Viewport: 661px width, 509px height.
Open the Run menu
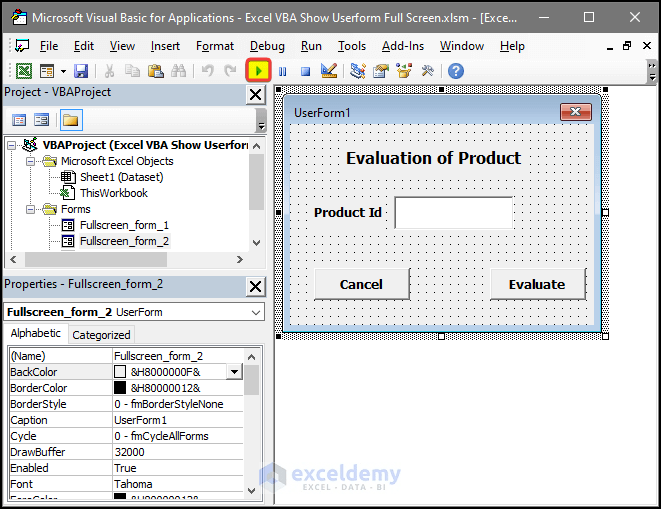pyautogui.click(x=311, y=46)
